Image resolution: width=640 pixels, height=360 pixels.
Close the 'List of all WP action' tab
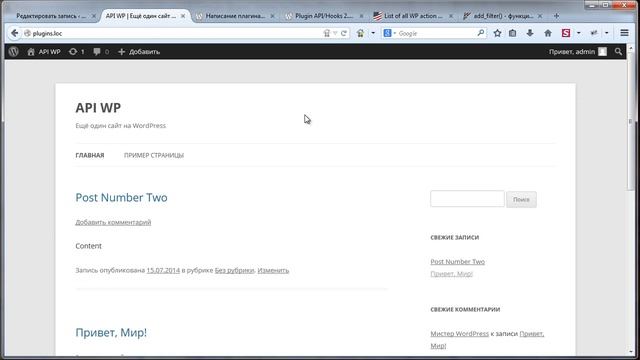click(x=451, y=16)
